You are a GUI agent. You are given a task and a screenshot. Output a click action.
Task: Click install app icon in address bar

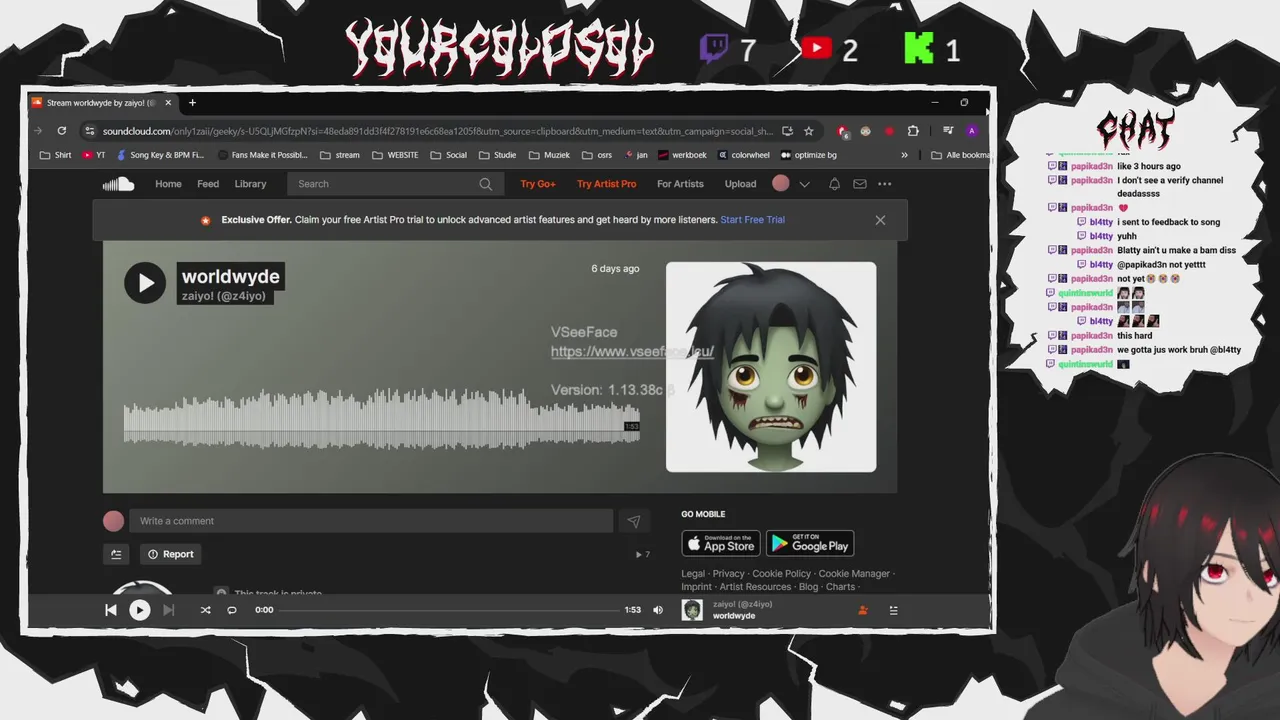pyautogui.click(x=787, y=131)
